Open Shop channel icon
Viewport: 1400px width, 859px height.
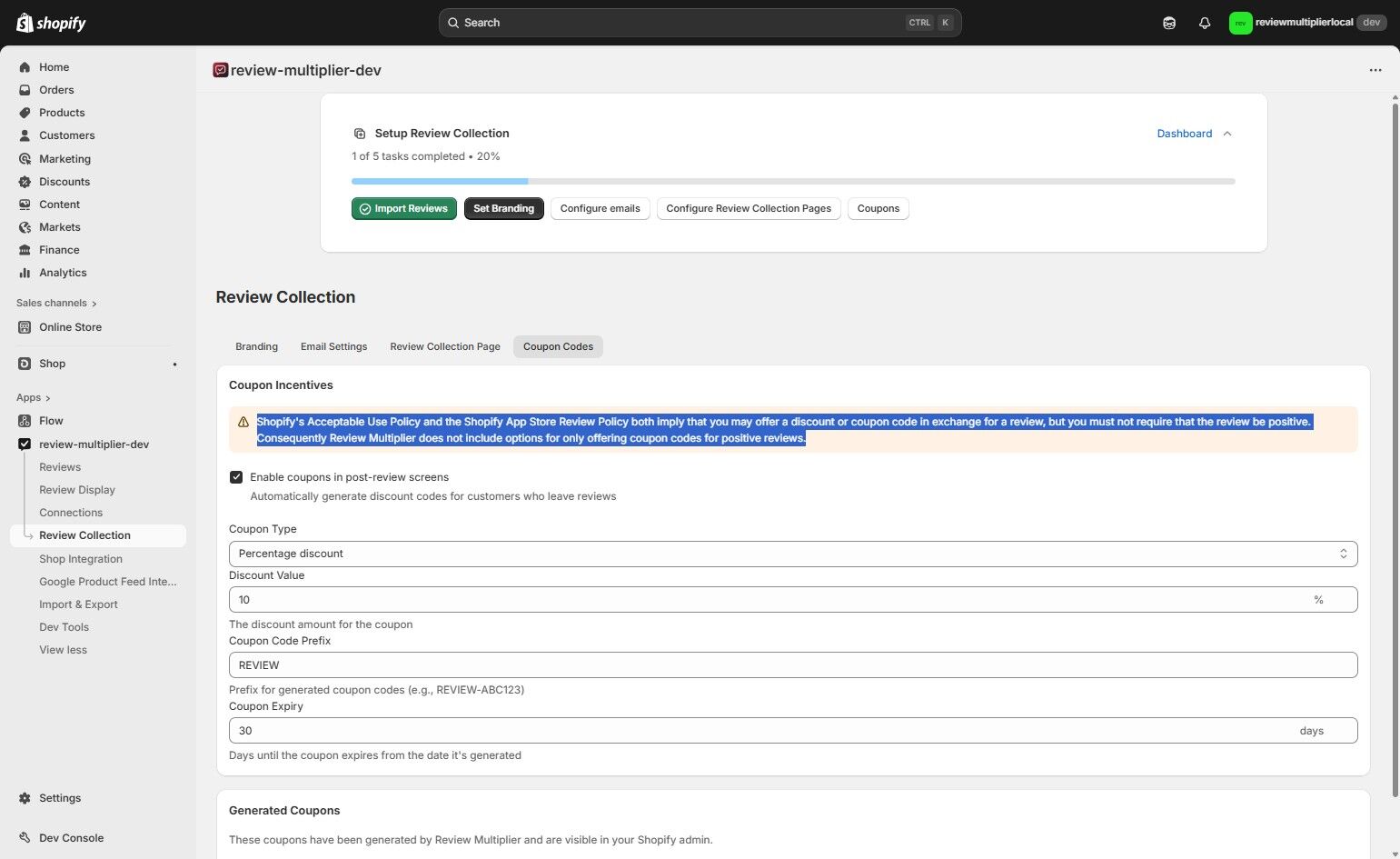pos(25,364)
